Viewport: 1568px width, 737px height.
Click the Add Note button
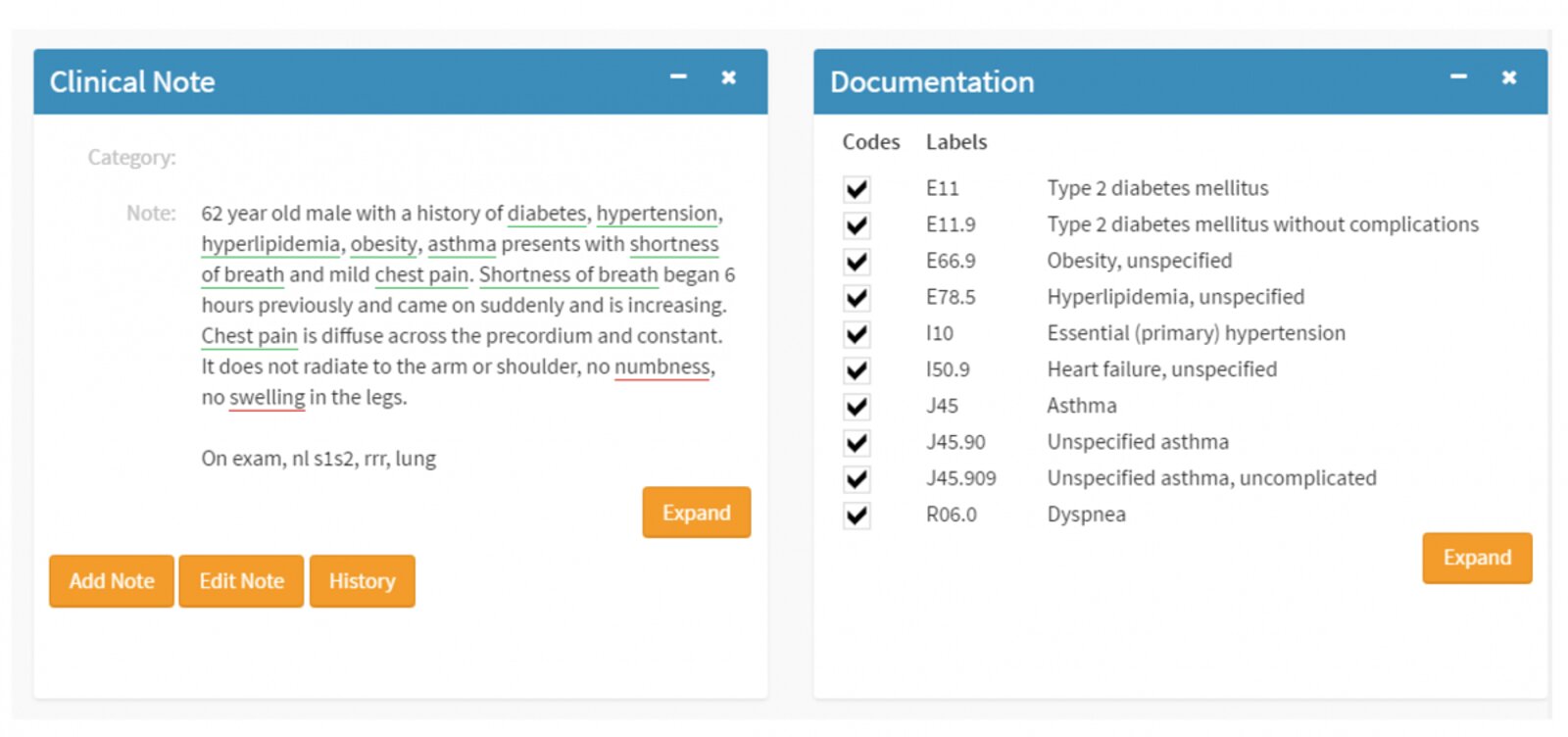[x=112, y=581]
